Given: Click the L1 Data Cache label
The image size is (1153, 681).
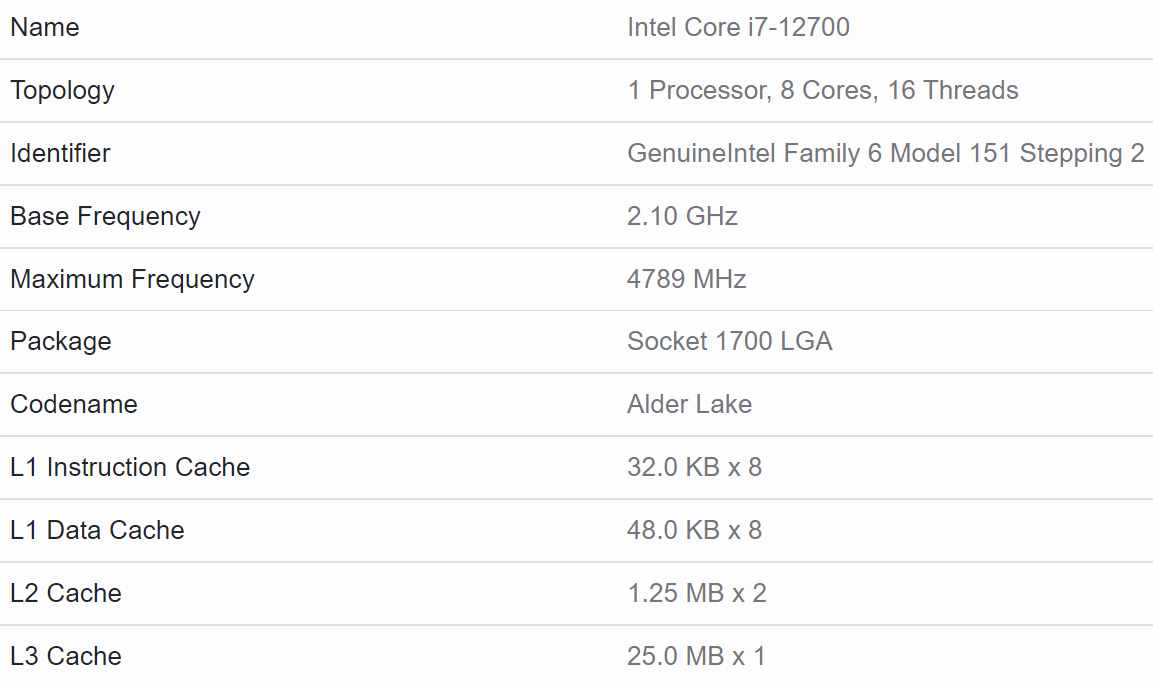Looking at the screenshot, I should pos(97,530).
